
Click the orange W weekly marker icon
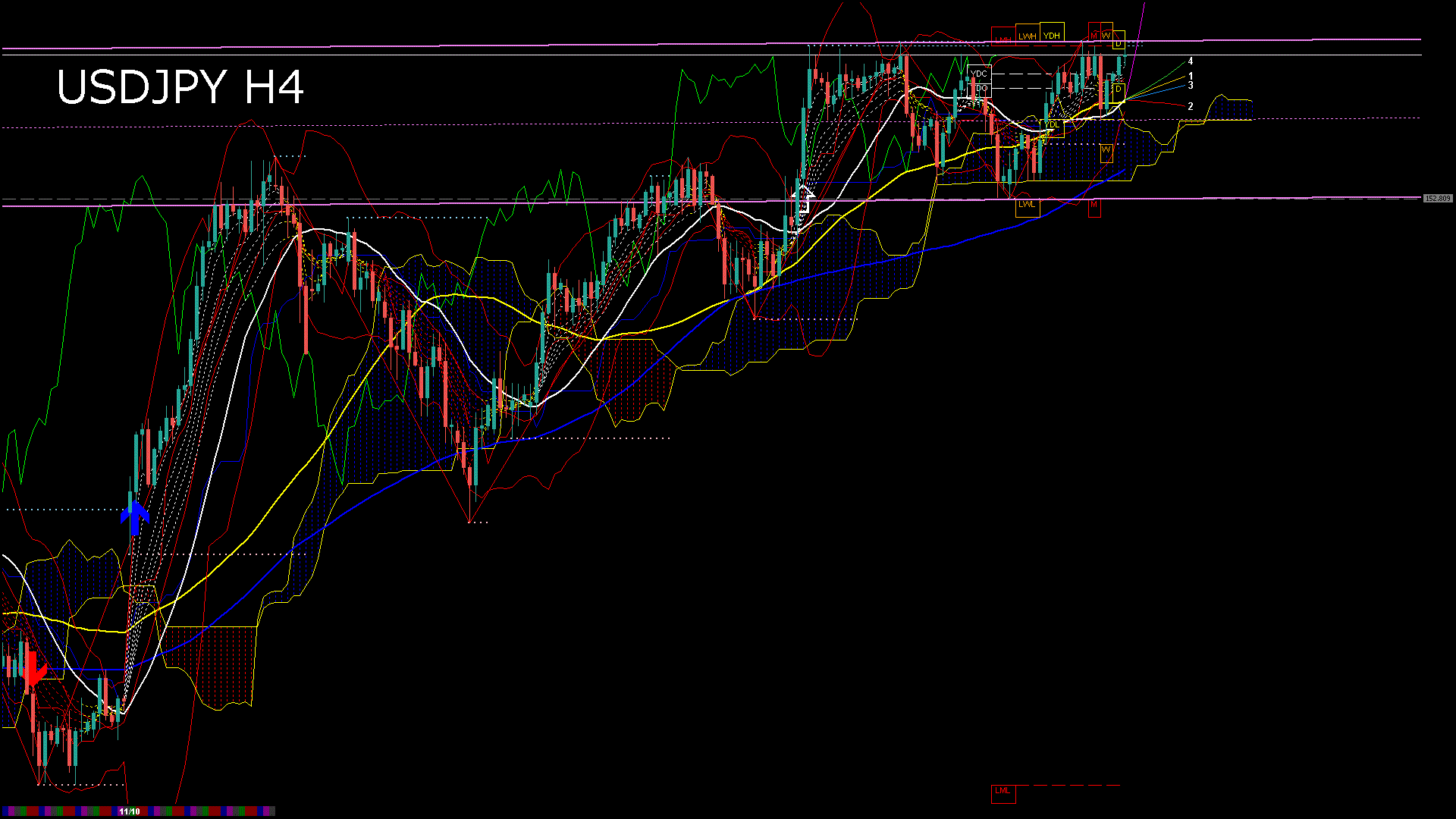(1107, 35)
